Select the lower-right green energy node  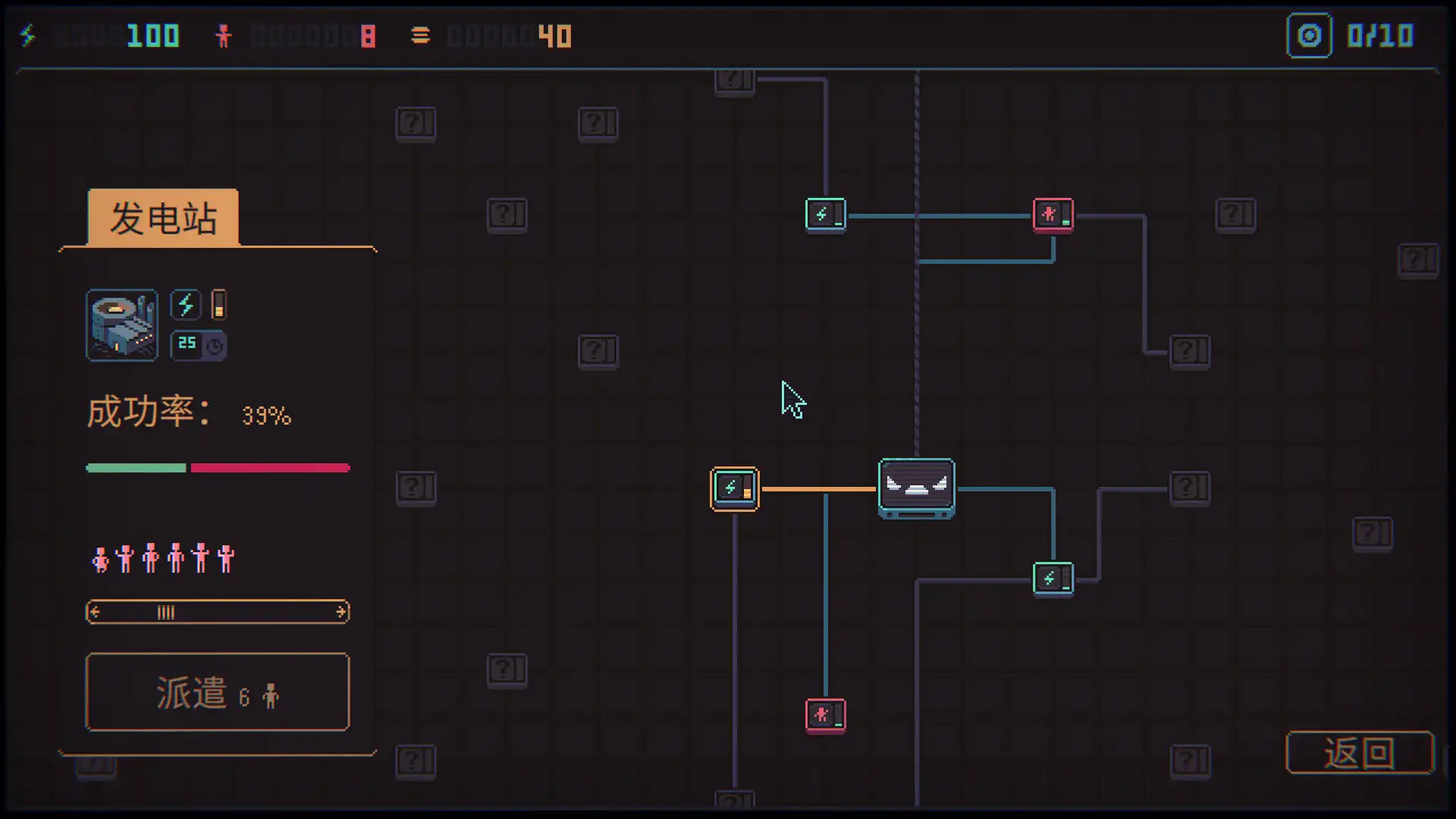pyautogui.click(x=1053, y=579)
